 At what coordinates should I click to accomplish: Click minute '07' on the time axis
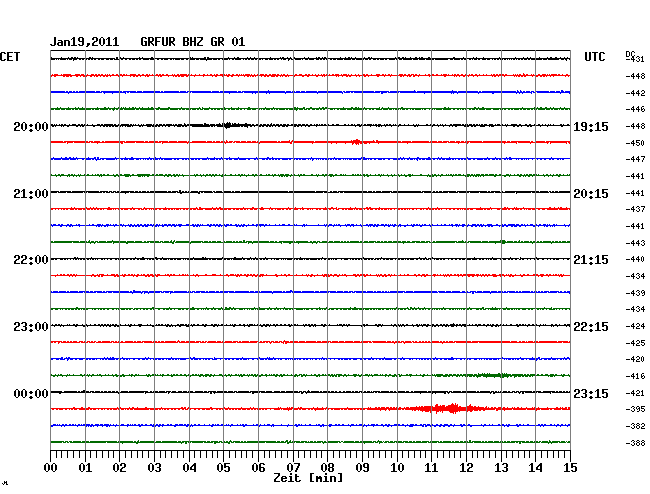293,467
